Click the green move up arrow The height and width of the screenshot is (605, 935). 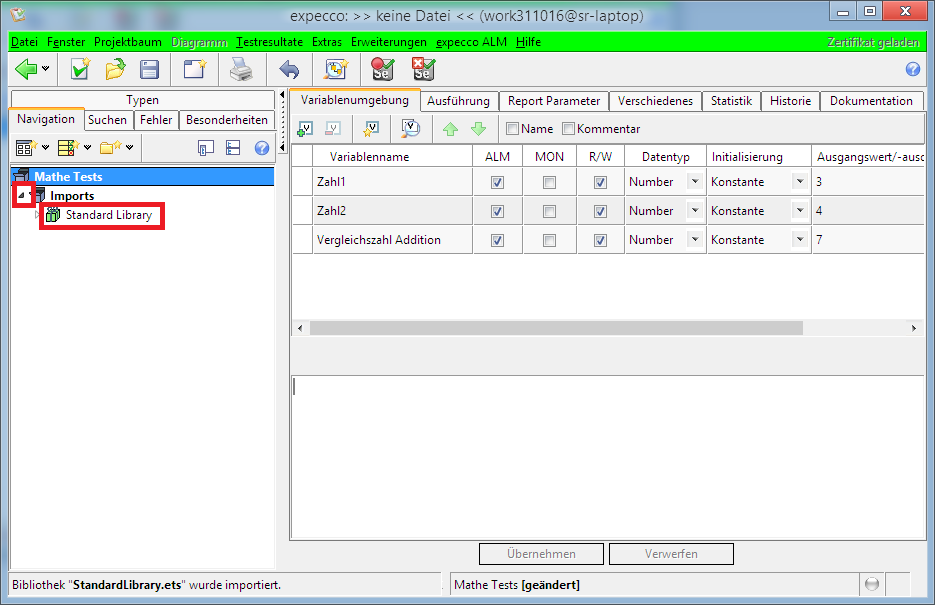pyautogui.click(x=450, y=128)
